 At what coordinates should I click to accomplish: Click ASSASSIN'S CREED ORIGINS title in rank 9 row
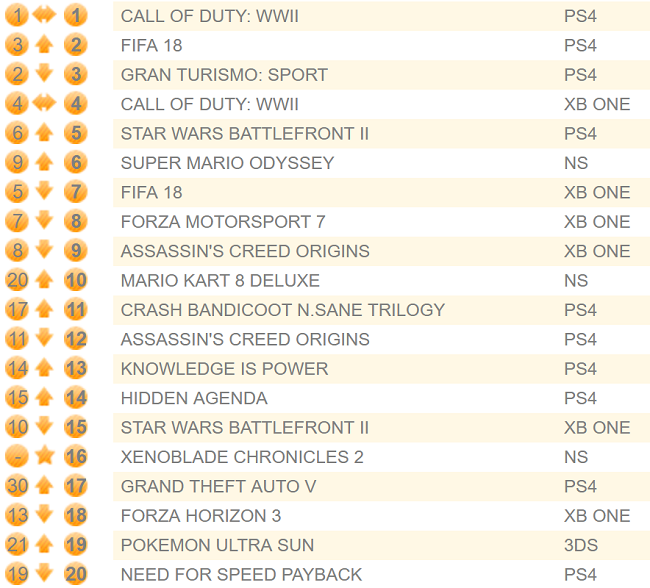tap(245, 251)
